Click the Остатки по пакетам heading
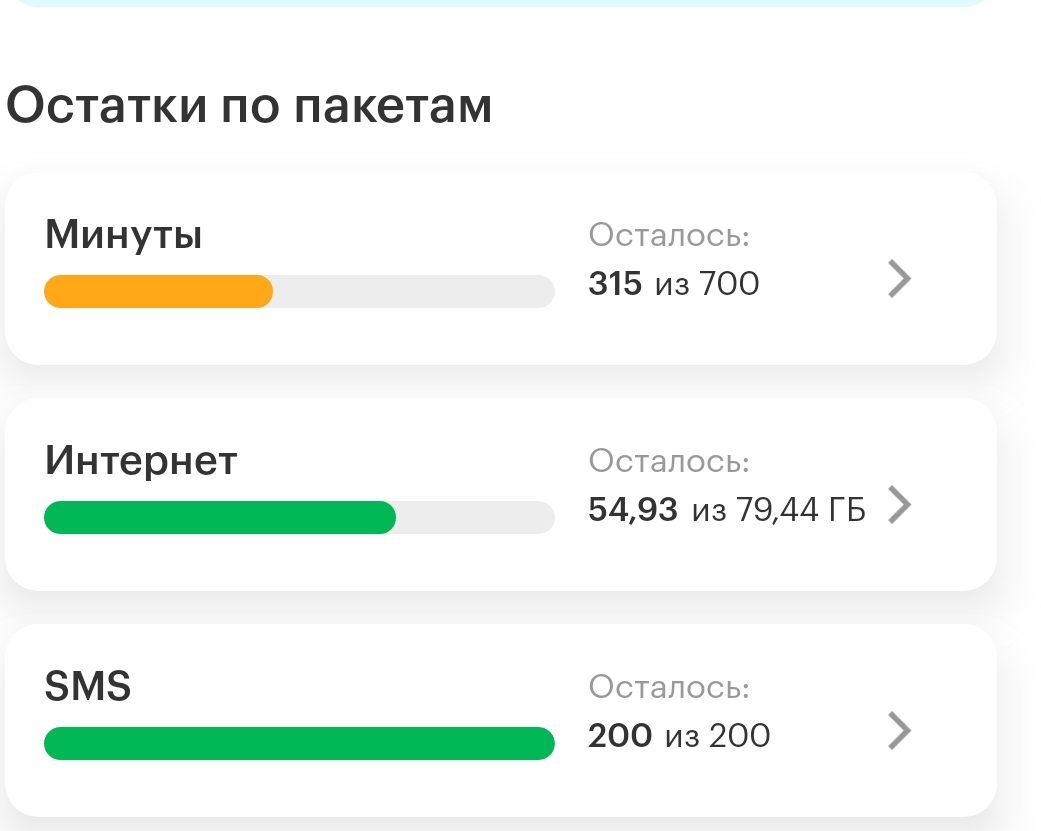This screenshot has height=831, width=1041. pos(249,106)
